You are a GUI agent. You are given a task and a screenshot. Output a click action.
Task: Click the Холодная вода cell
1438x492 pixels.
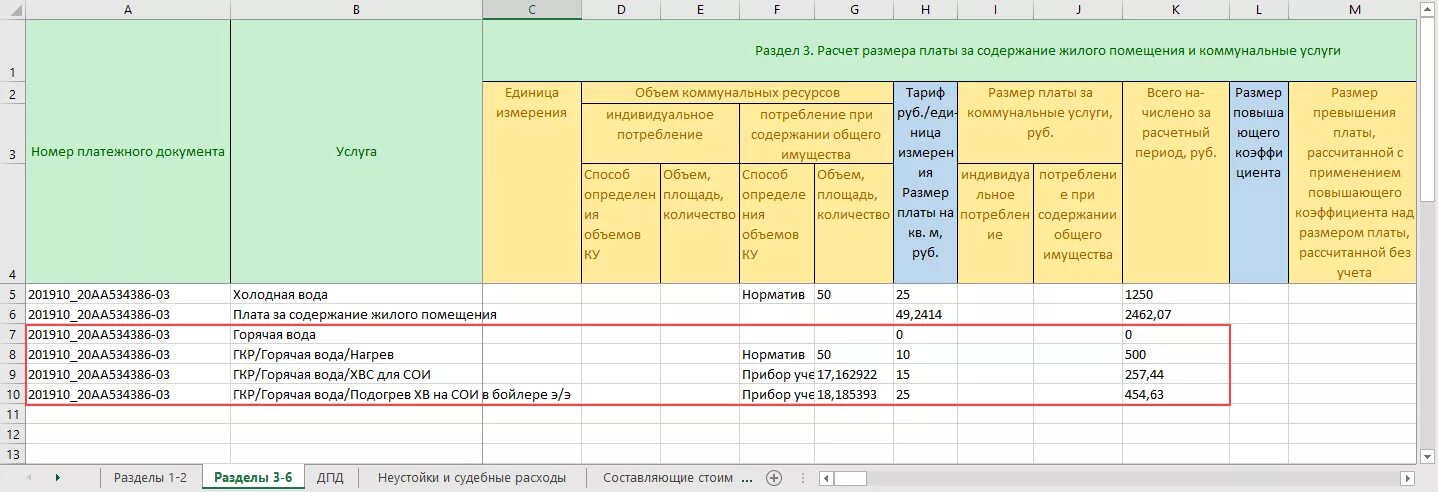point(356,294)
